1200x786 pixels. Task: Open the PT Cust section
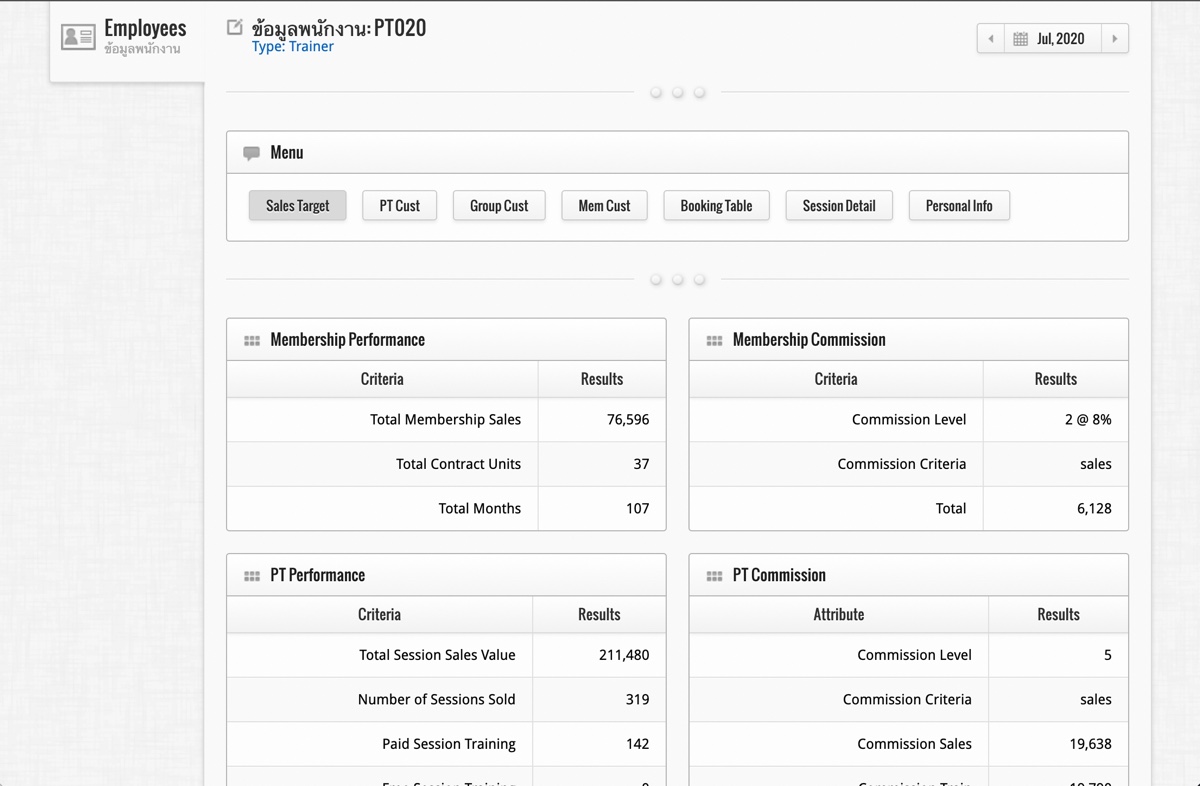(399, 206)
